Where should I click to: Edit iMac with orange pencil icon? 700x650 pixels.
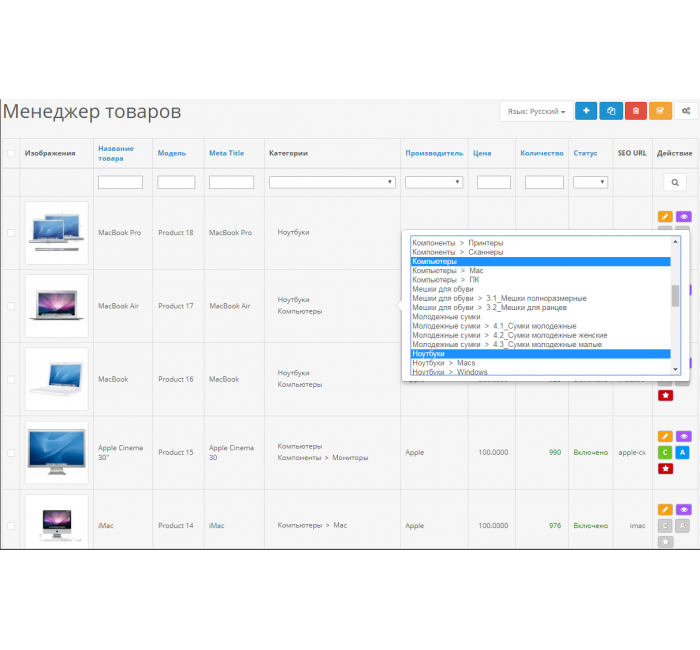pyautogui.click(x=665, y=509)
